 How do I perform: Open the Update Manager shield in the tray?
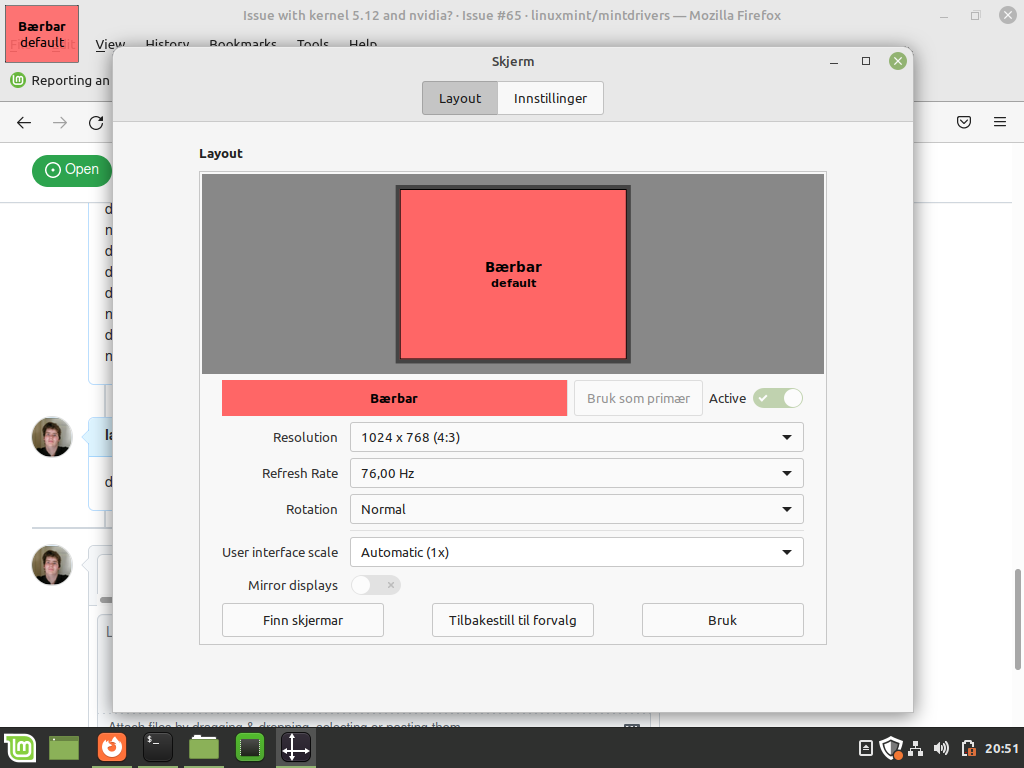890,747
